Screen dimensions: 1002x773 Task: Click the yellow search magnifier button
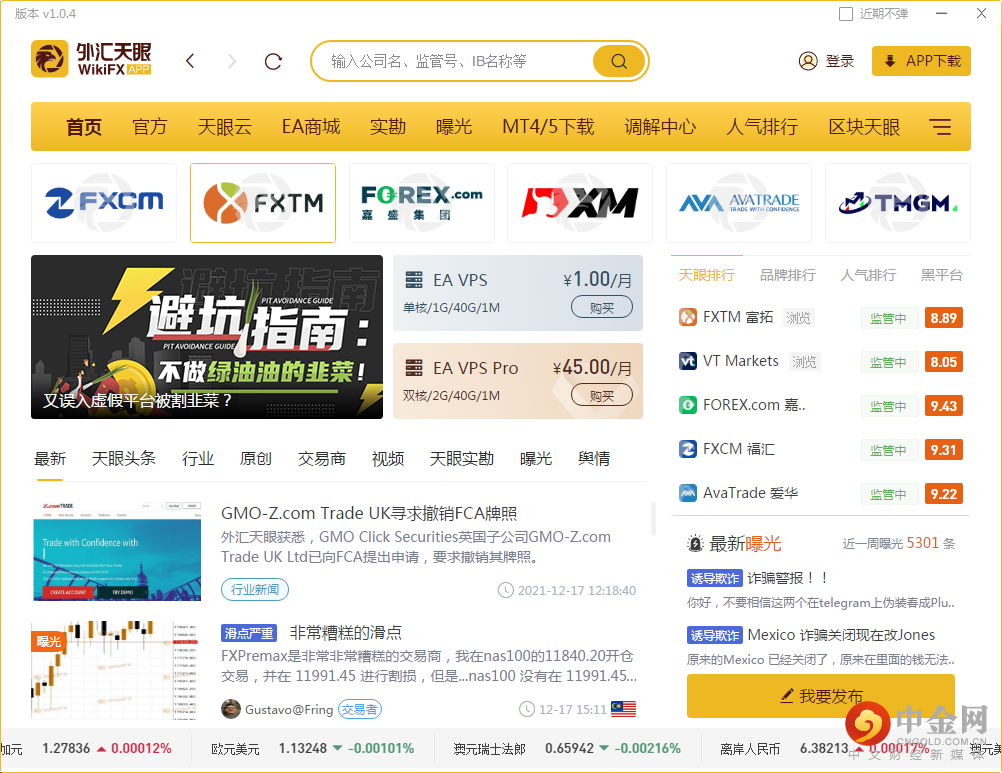(x=619, y=61)
